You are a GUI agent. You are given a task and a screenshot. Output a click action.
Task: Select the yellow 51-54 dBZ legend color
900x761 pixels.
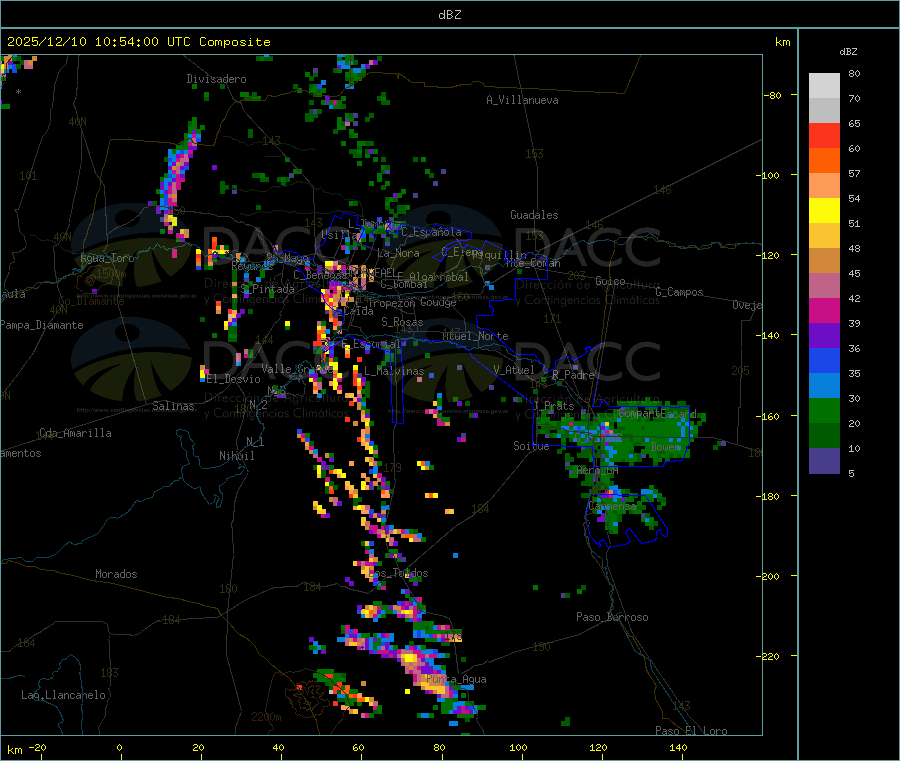[x=824, y=211]
